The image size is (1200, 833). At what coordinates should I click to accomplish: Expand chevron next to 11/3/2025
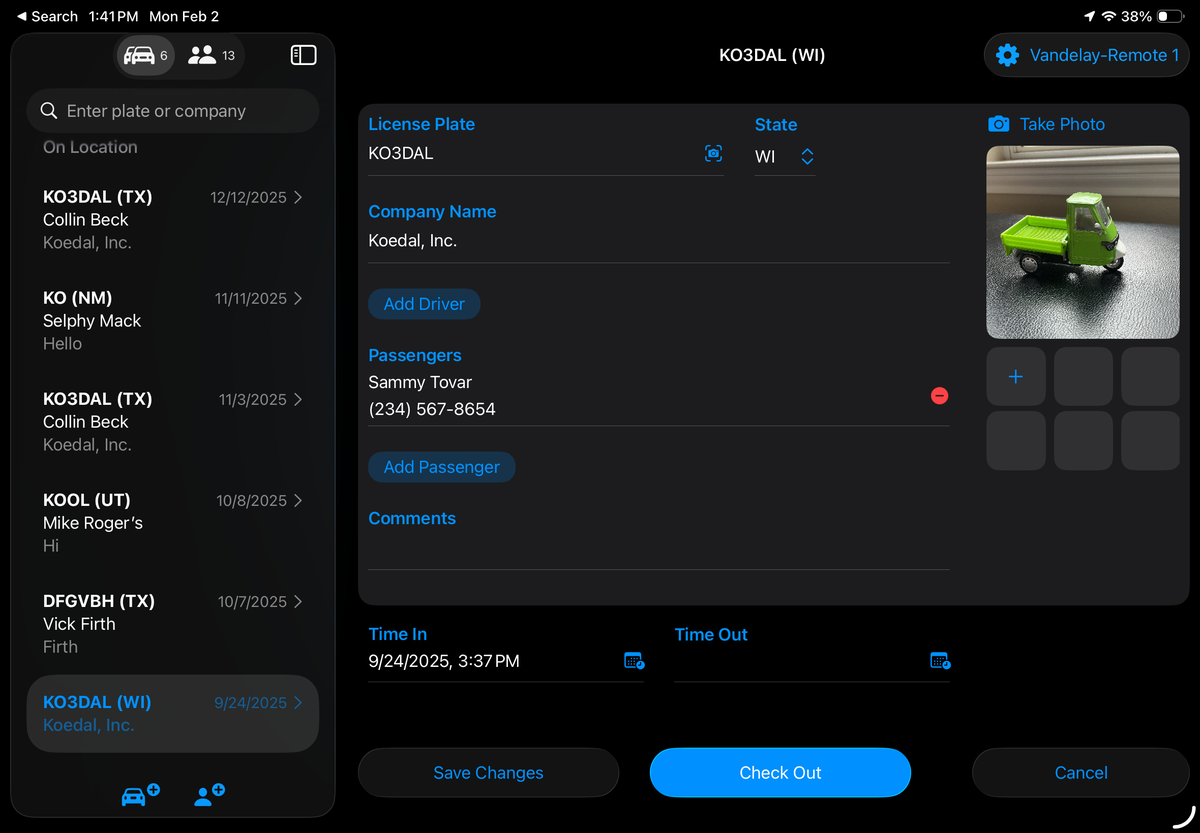click(298, 400)
